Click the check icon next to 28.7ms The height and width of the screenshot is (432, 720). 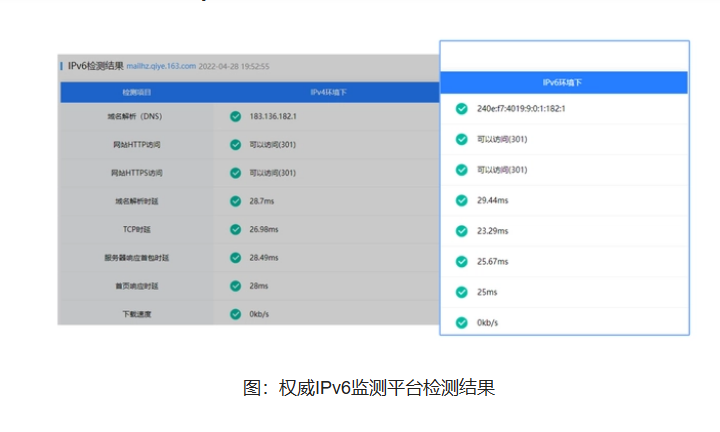click(236, 202)
